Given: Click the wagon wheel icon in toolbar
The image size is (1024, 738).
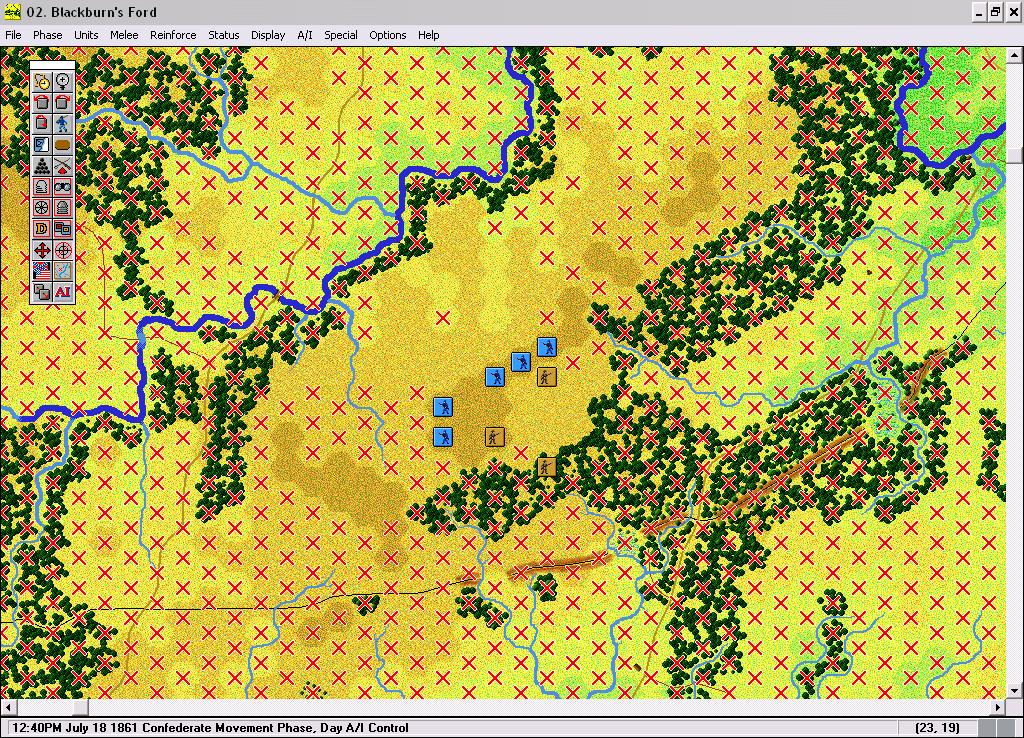Looking at the screenshot, I should (42, 208).
